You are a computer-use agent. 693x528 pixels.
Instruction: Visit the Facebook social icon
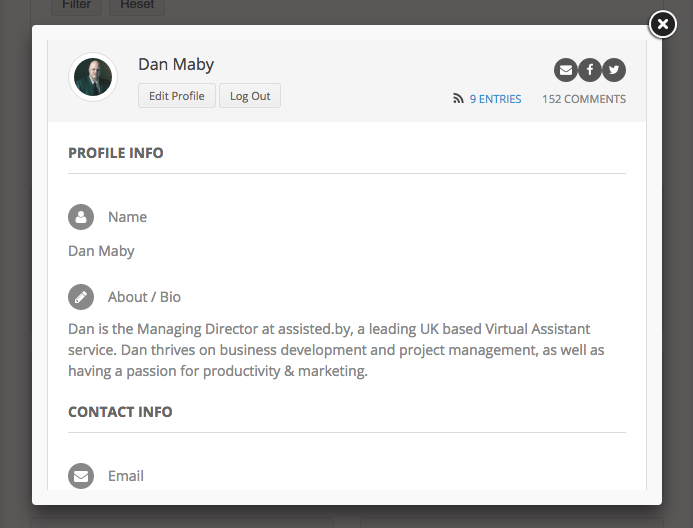[x=590, y=70]
